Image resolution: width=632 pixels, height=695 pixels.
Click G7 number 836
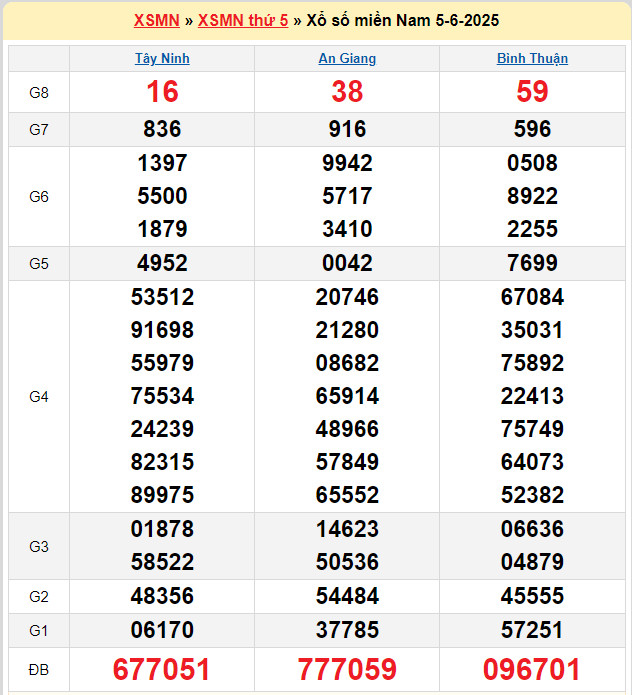pos(162,129)
